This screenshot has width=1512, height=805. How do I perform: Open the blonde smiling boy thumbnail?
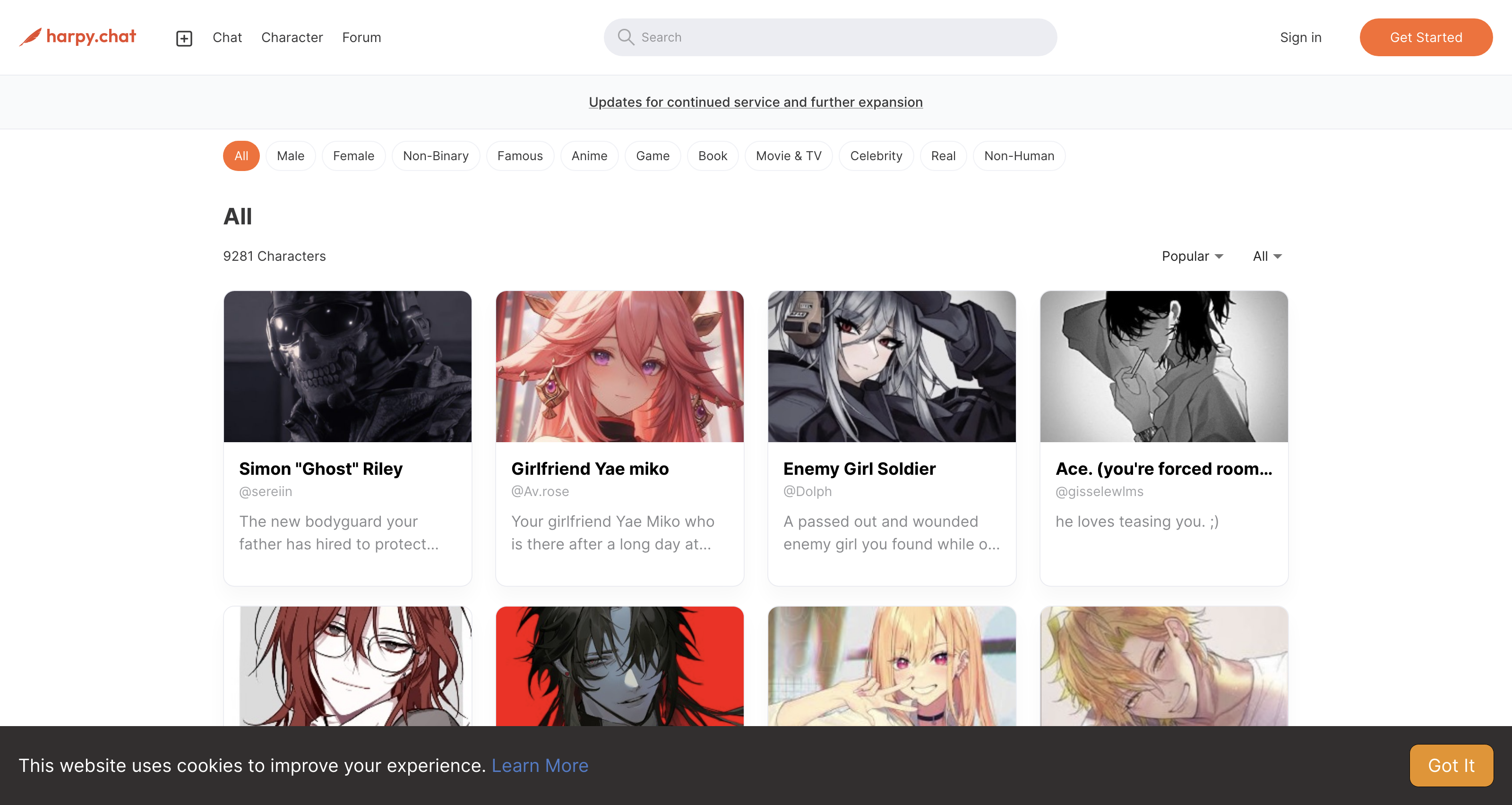(1164, 667)
